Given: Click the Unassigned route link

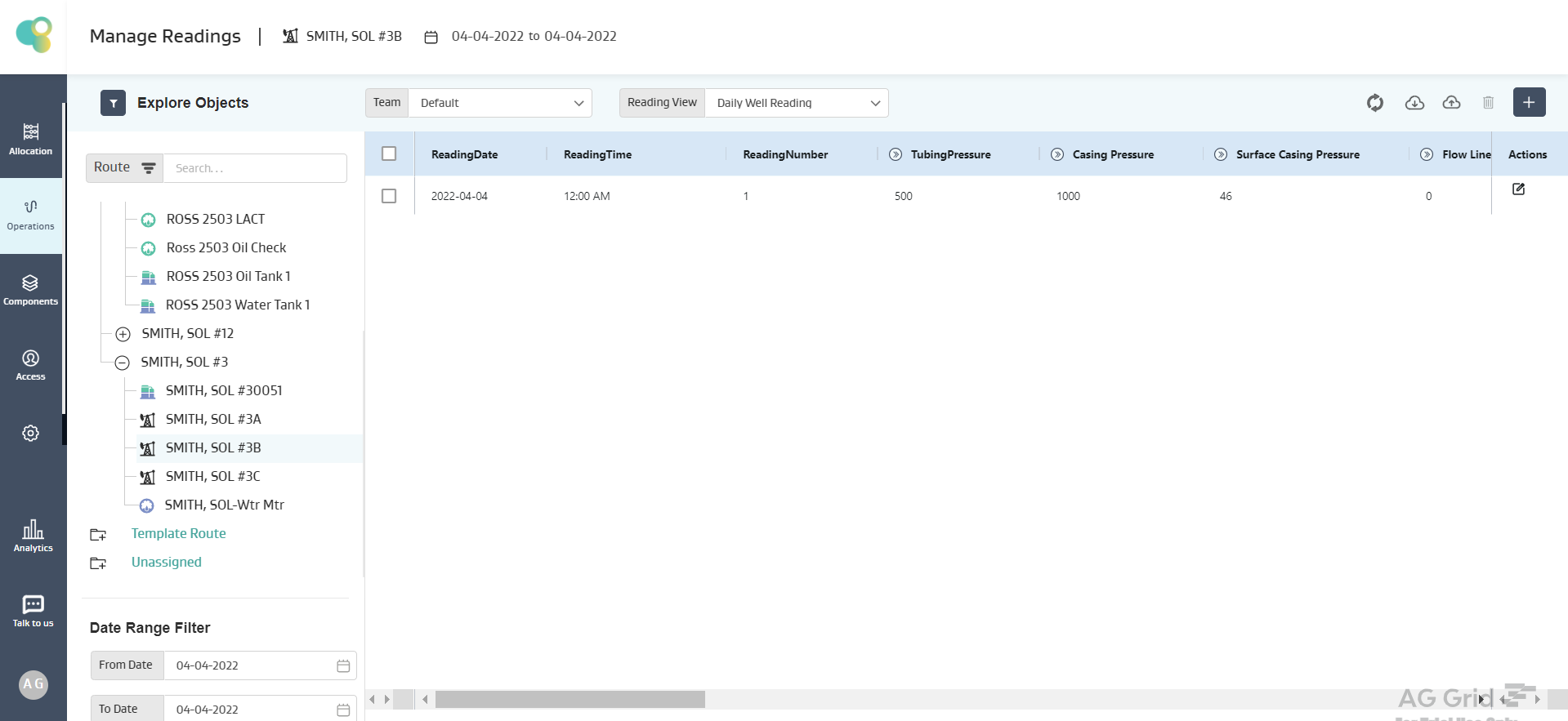Looking at the screenshot, I should click(166, 562).
